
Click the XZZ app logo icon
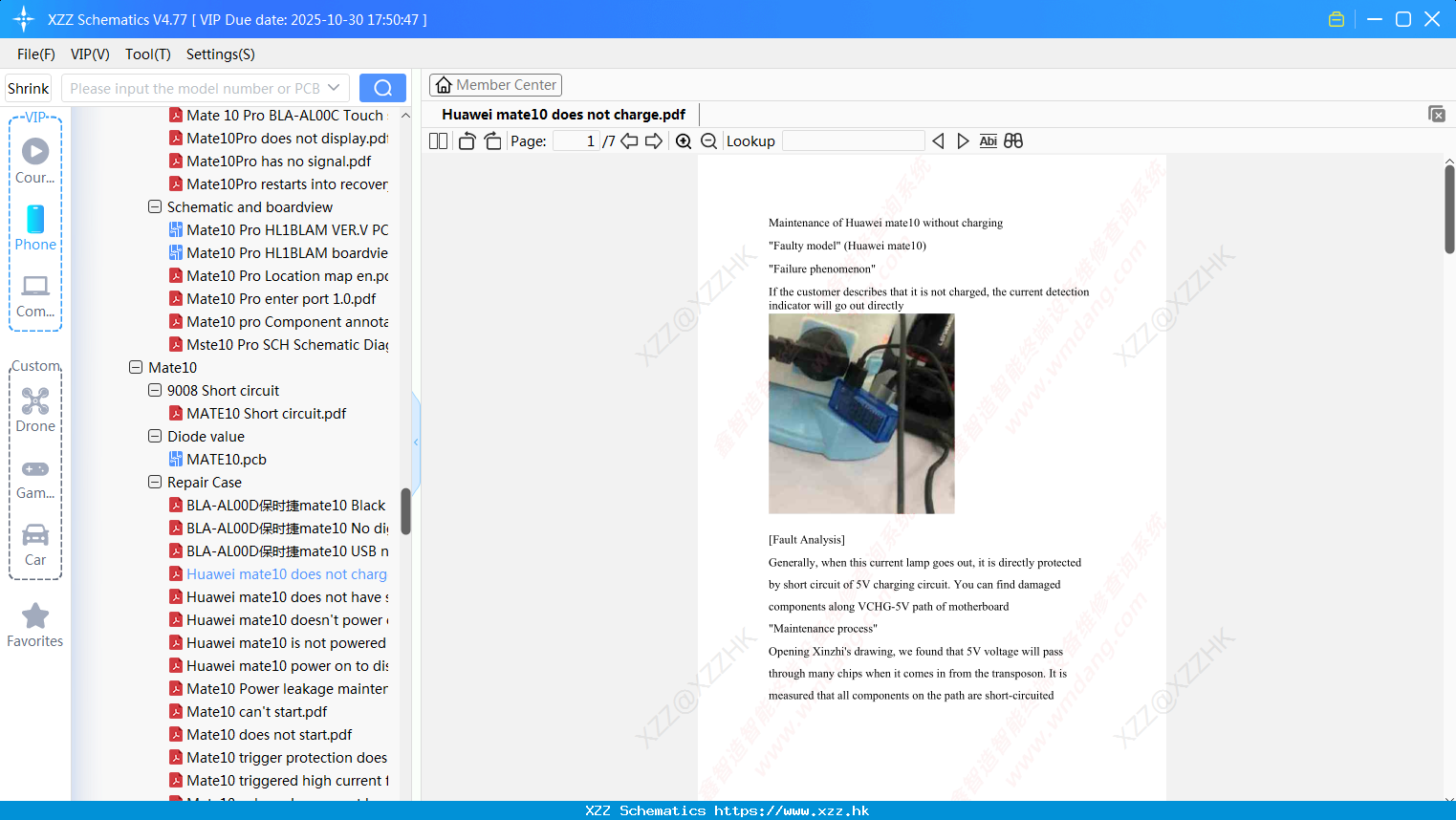click(x=23, y=19)
